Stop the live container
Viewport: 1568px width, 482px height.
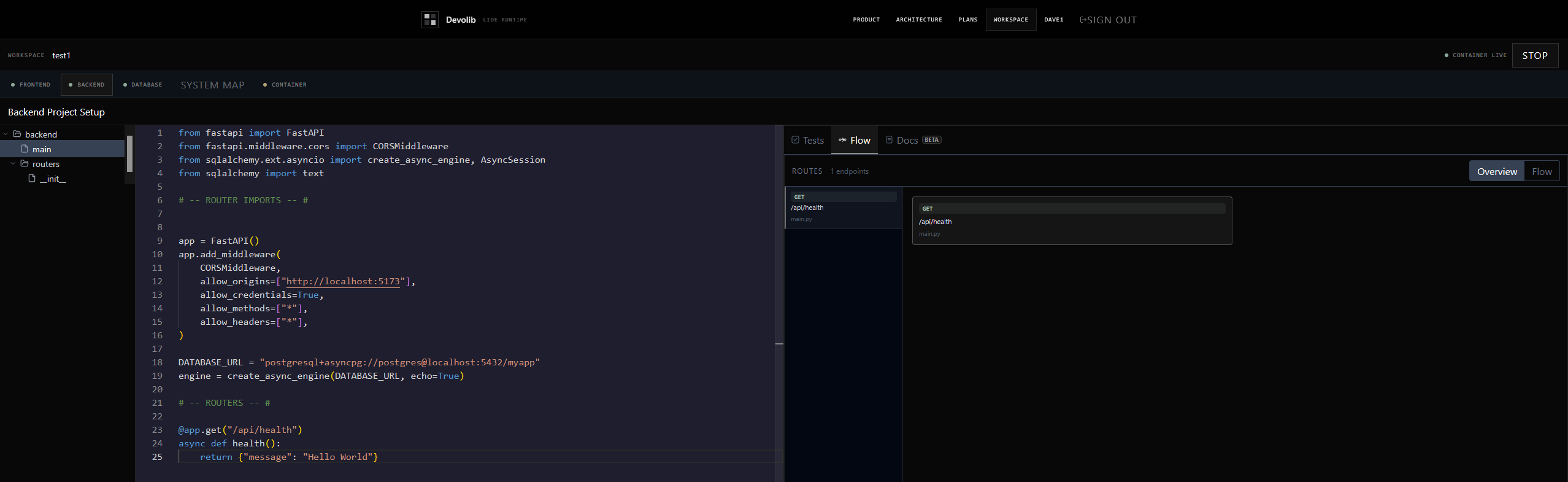tap(1535, 55)
